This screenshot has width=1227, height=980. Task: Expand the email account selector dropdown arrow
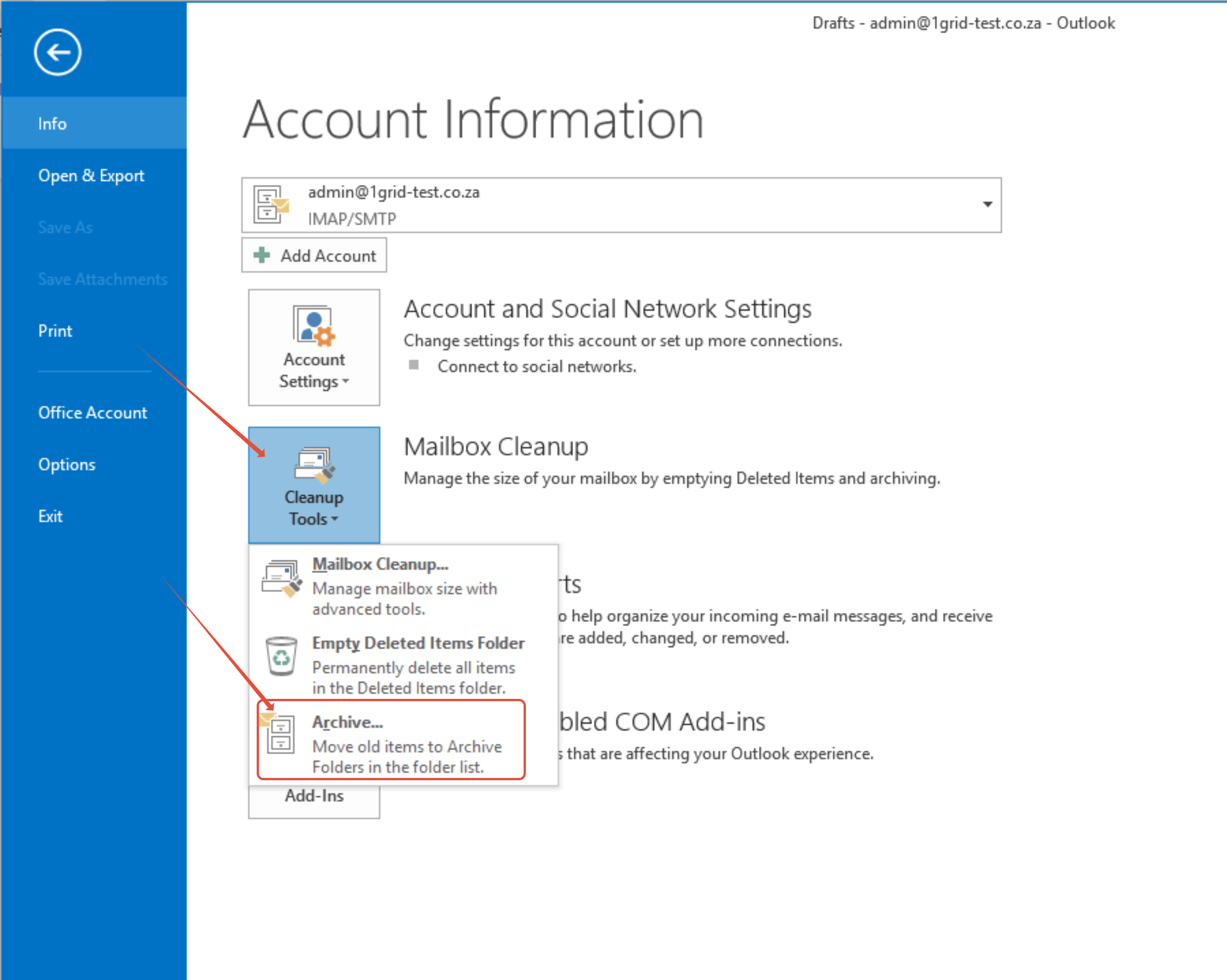coord(987,205)
